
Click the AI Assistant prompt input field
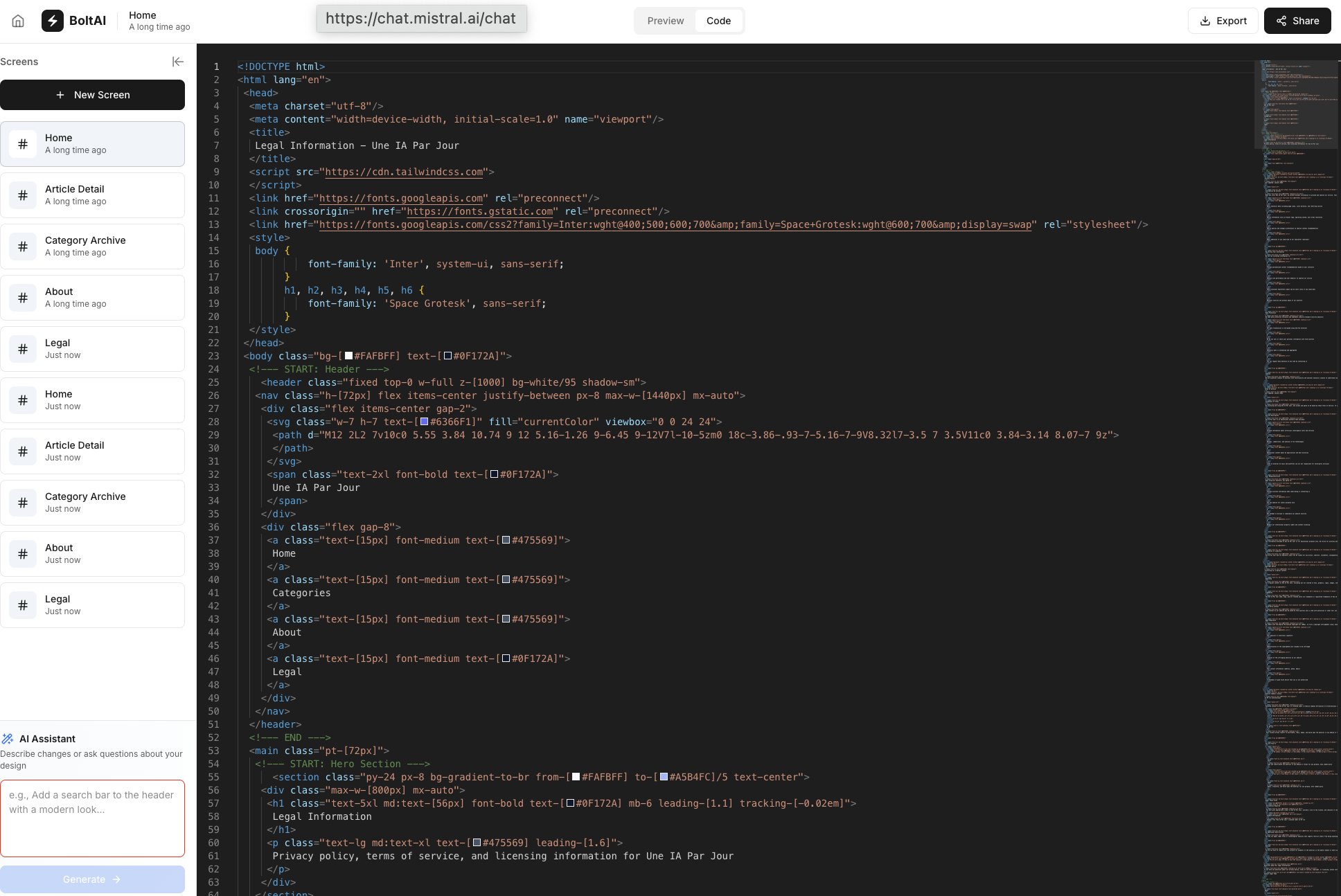pos(93,818)
